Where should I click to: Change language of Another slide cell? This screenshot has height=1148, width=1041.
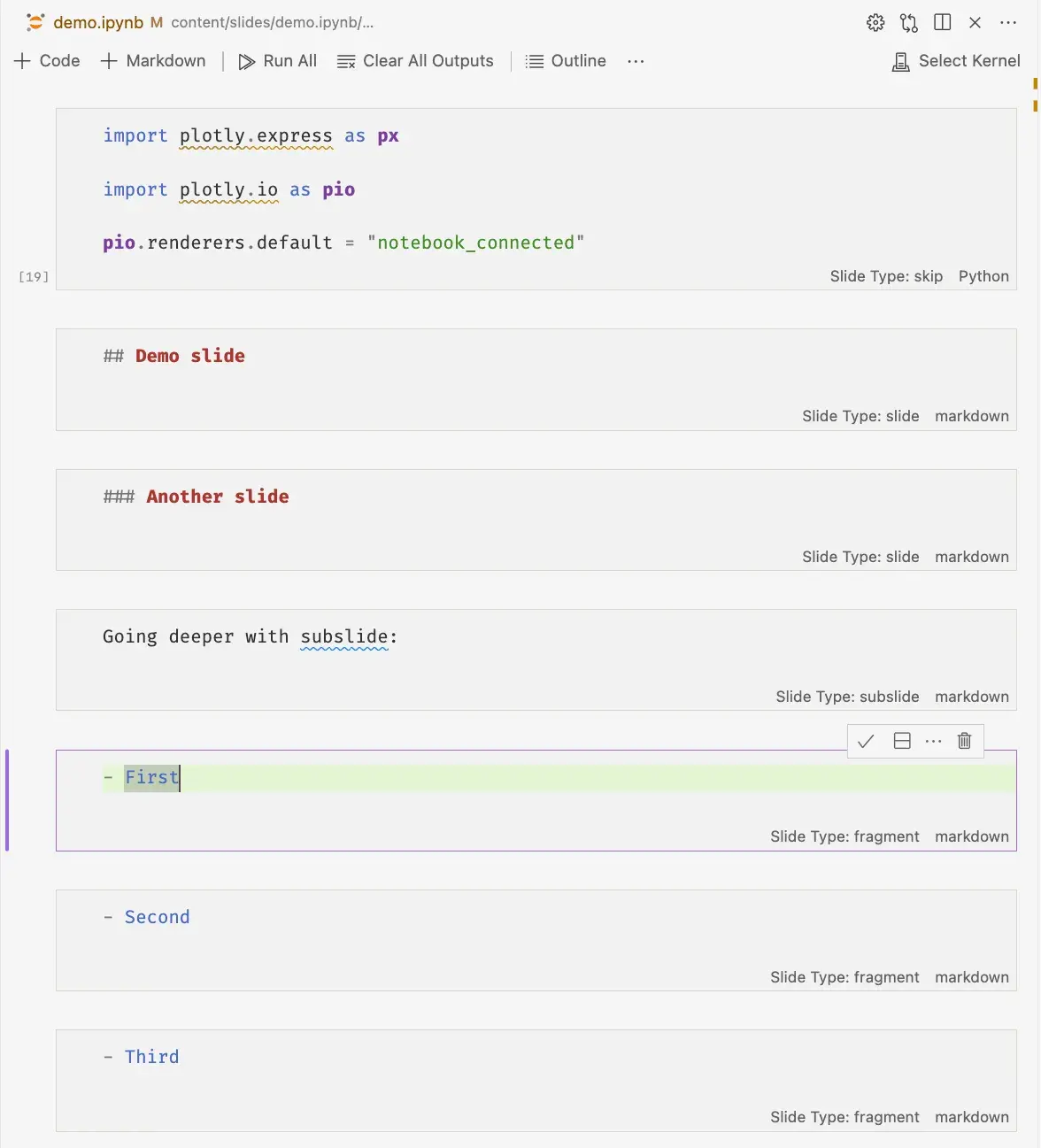coord(972,557)
